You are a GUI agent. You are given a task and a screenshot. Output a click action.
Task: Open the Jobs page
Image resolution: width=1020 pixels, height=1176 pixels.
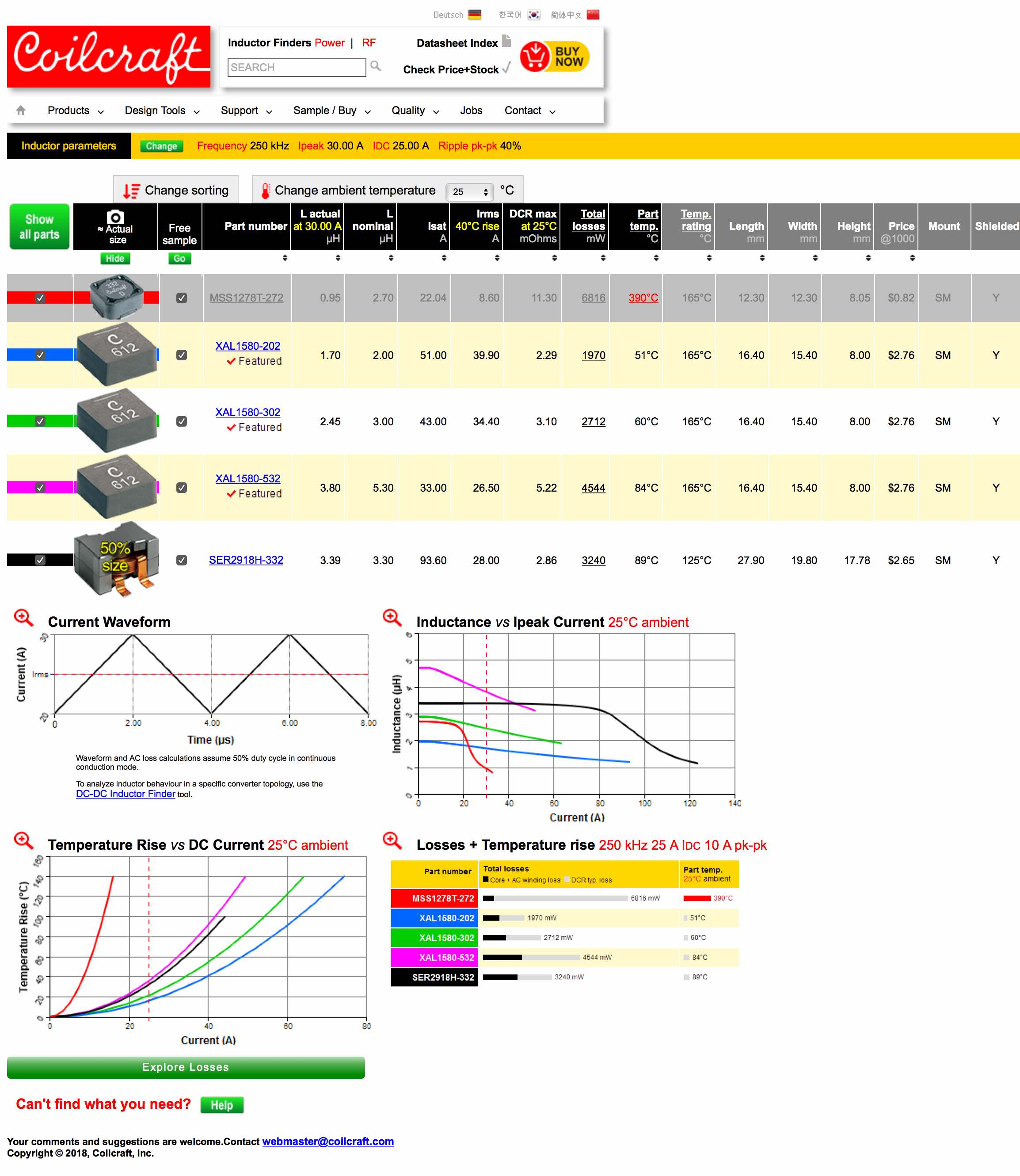point(471,111)
